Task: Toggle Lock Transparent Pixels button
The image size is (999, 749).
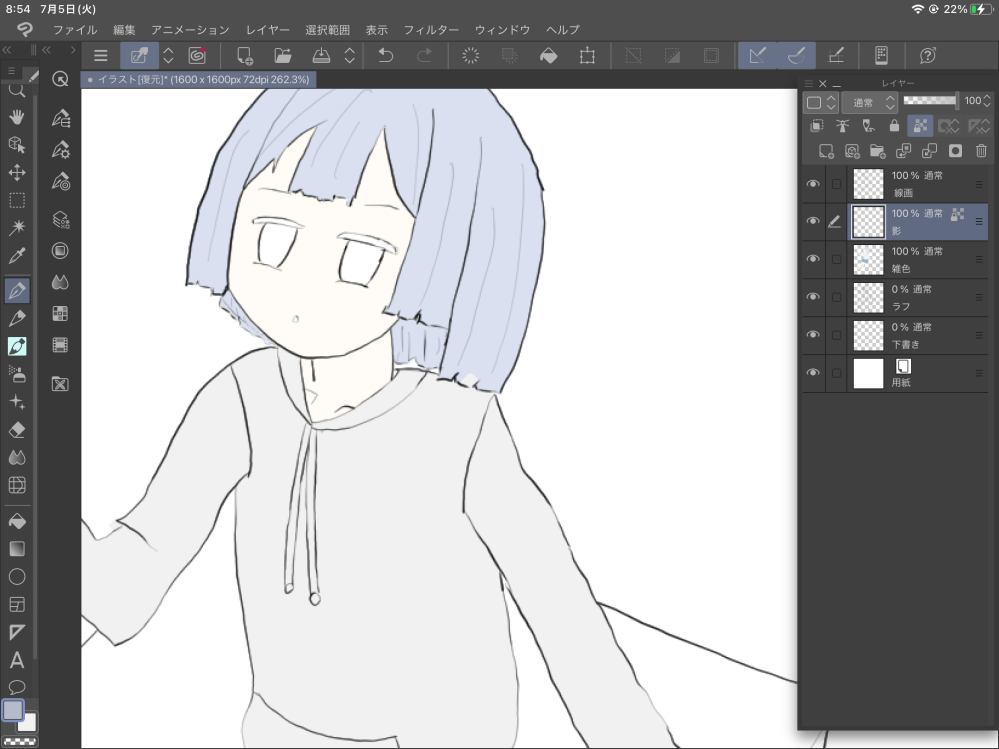Action: 919,125
